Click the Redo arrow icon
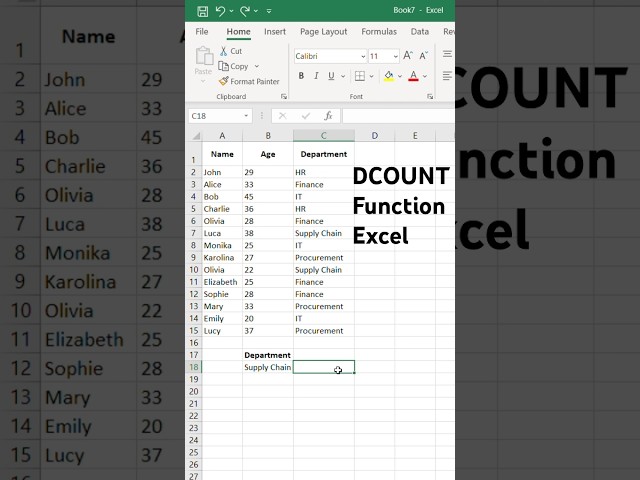Image resolution: width=640 pixels, height=480 pixels. click(245, 11)
